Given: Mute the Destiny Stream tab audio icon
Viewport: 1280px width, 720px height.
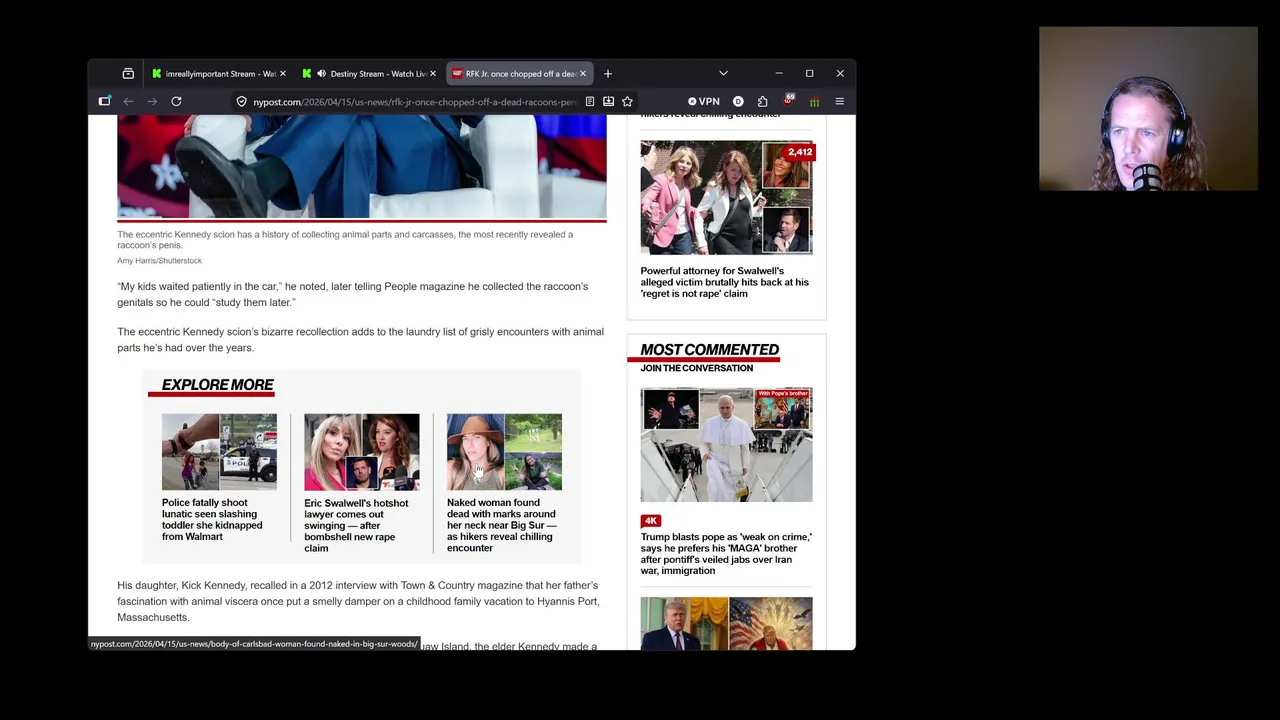Looking at the screenshot, I should tap(321, 73).
